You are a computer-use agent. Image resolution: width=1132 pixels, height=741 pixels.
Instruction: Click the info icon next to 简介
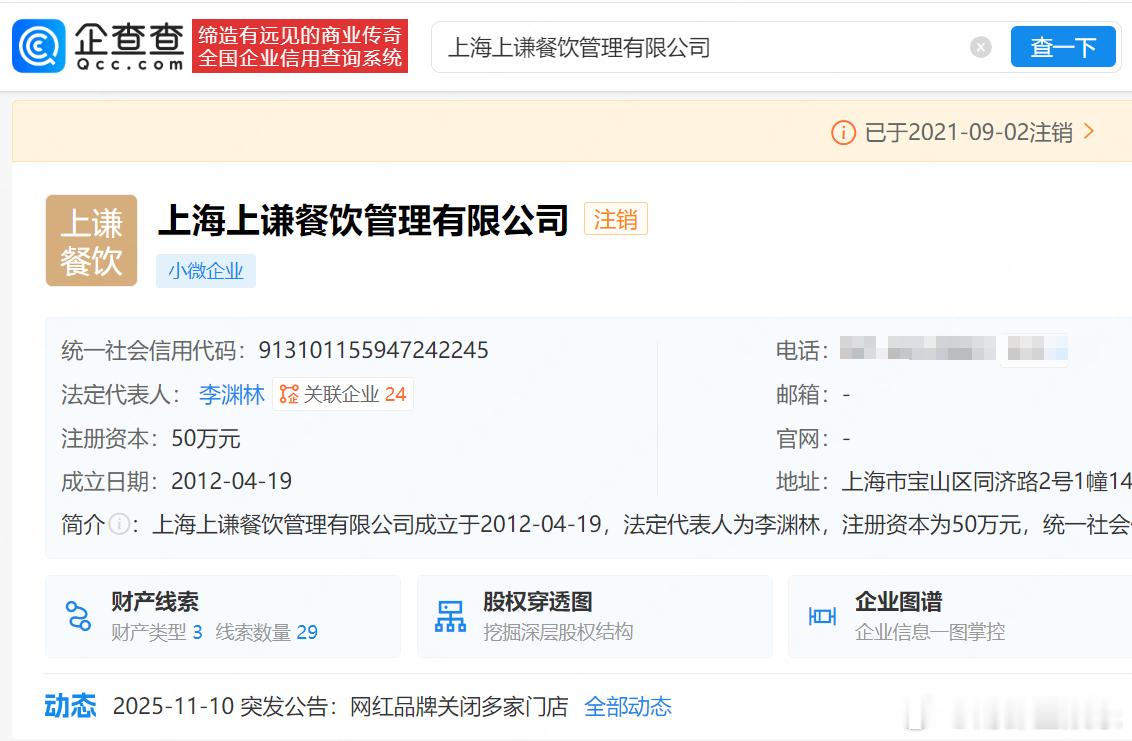click(x=119, y=524)
